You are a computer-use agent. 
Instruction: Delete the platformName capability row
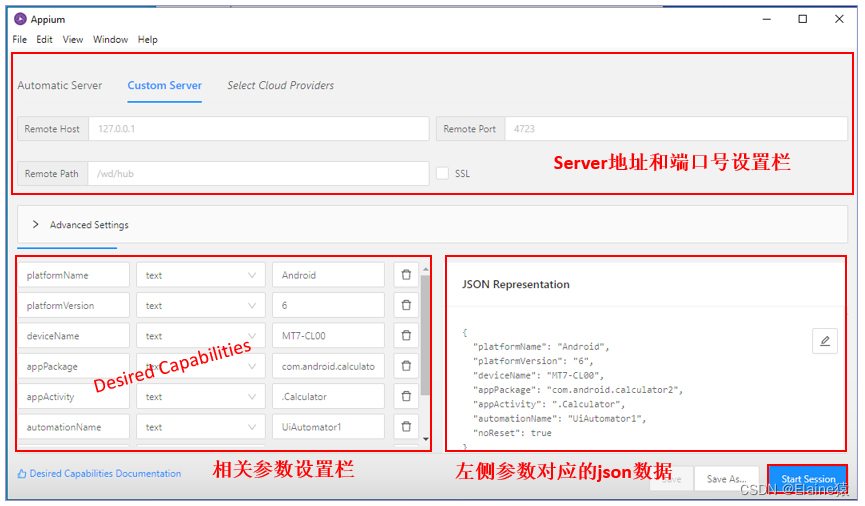[406, 275]
